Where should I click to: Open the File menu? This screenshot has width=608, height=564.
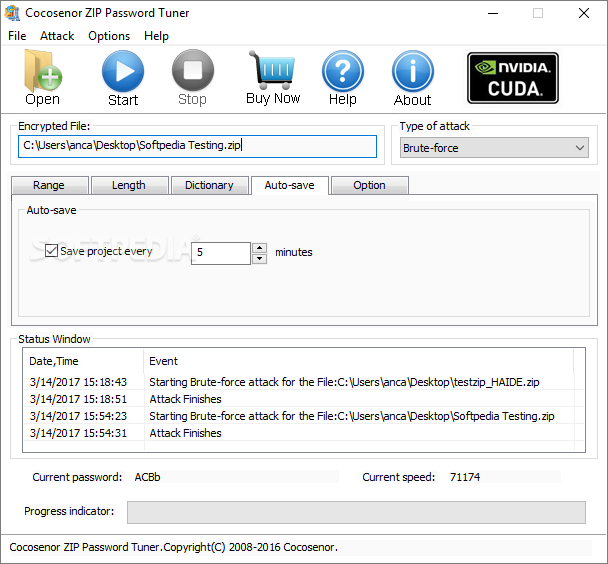pos(17,36)
